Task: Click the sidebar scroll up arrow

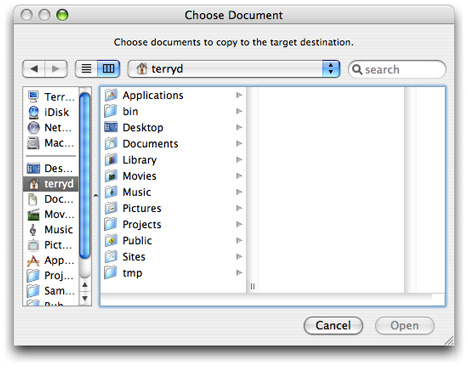Action: point(85,285)
